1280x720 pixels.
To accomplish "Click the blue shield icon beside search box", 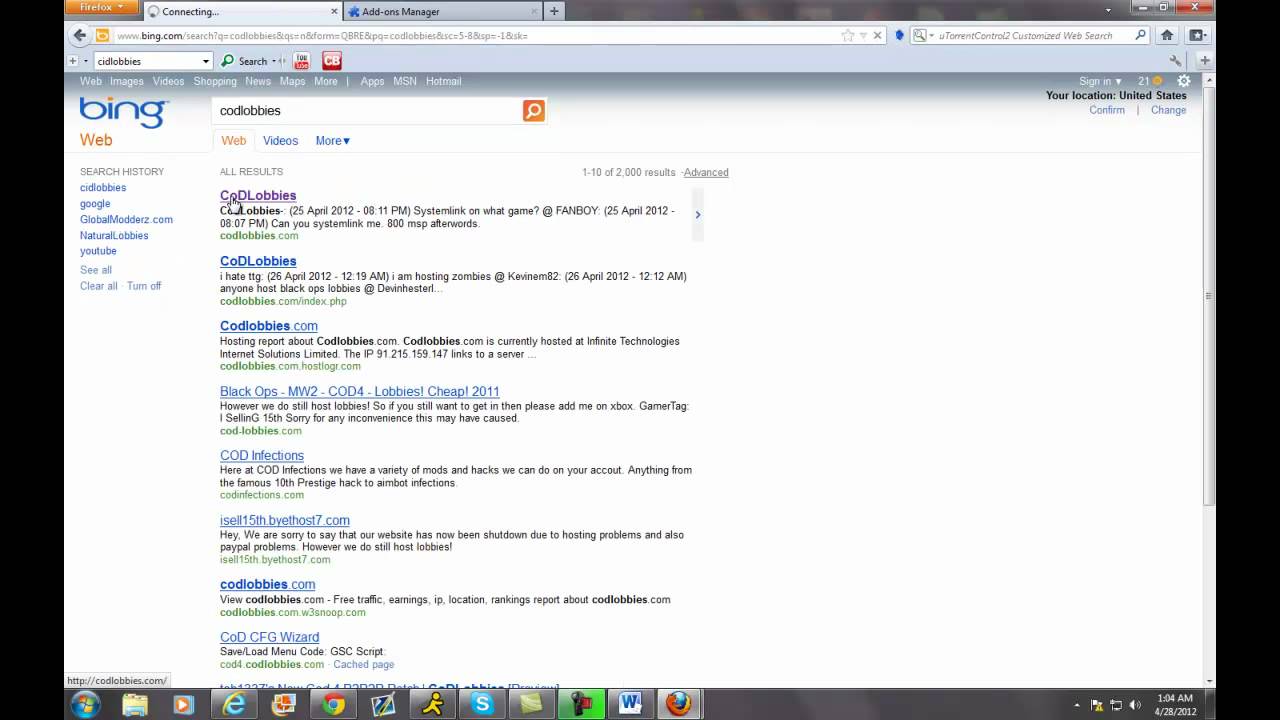I will (899, 35).
